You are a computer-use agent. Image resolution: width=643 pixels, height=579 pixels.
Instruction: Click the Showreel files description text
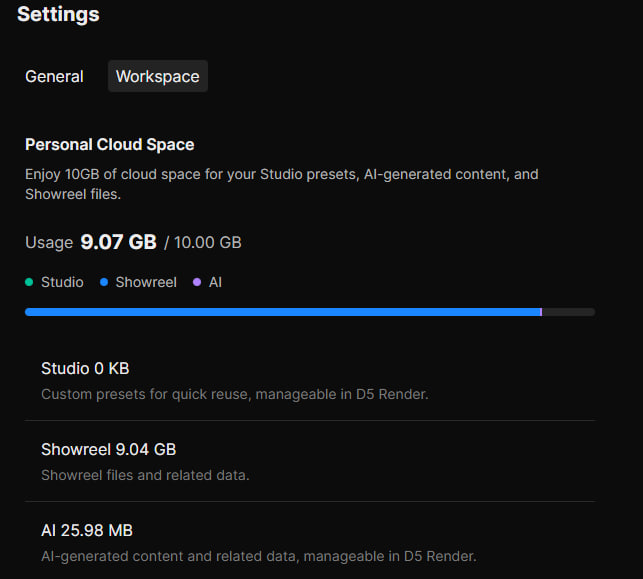(x=145, y=475)
